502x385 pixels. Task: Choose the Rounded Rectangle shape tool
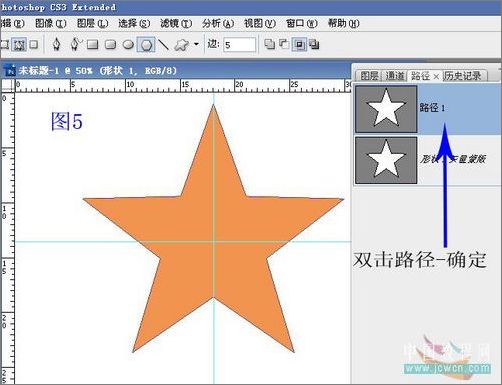click(111, 45)
